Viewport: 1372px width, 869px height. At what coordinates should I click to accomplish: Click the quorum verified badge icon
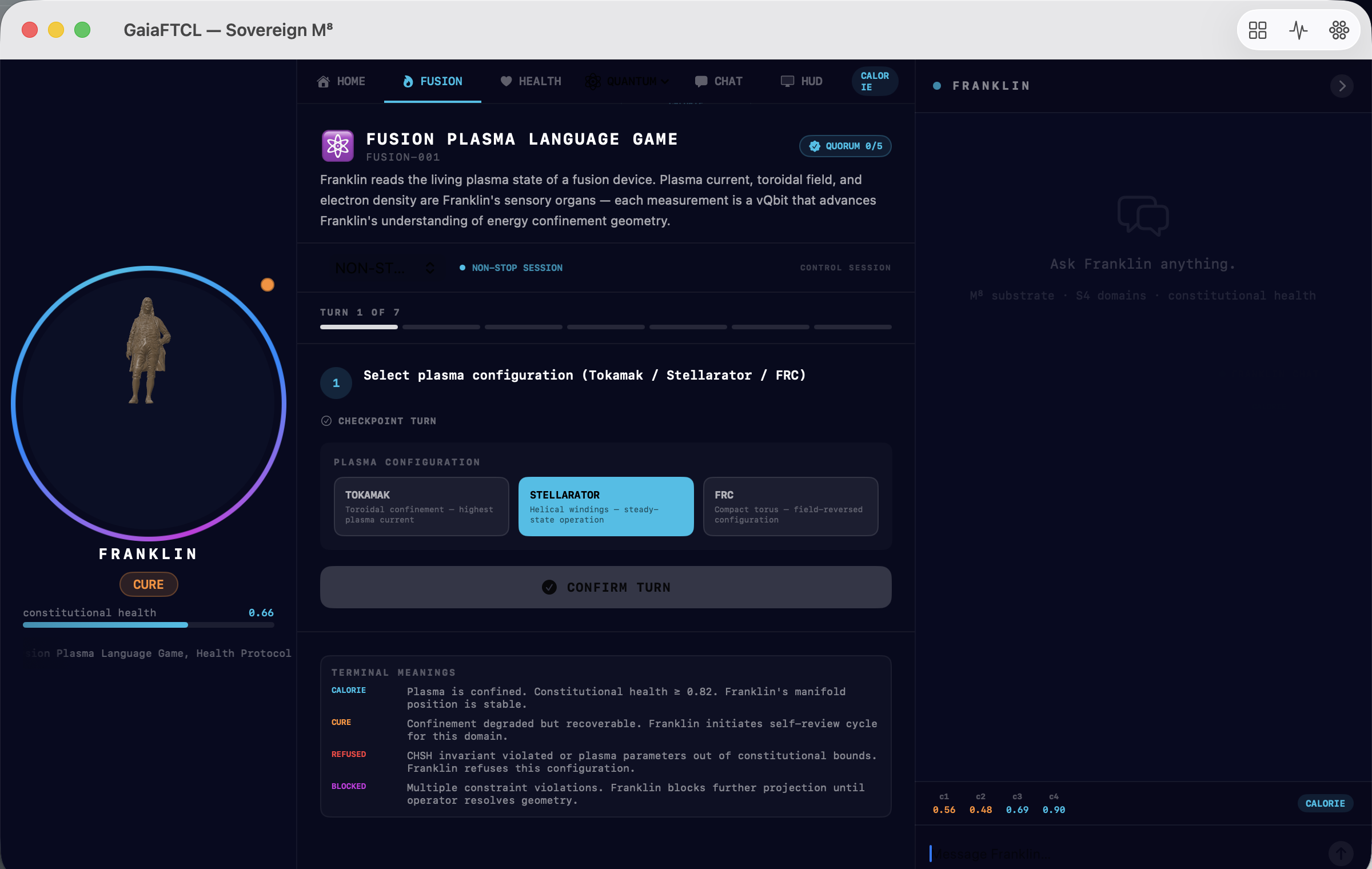point(815,146)
